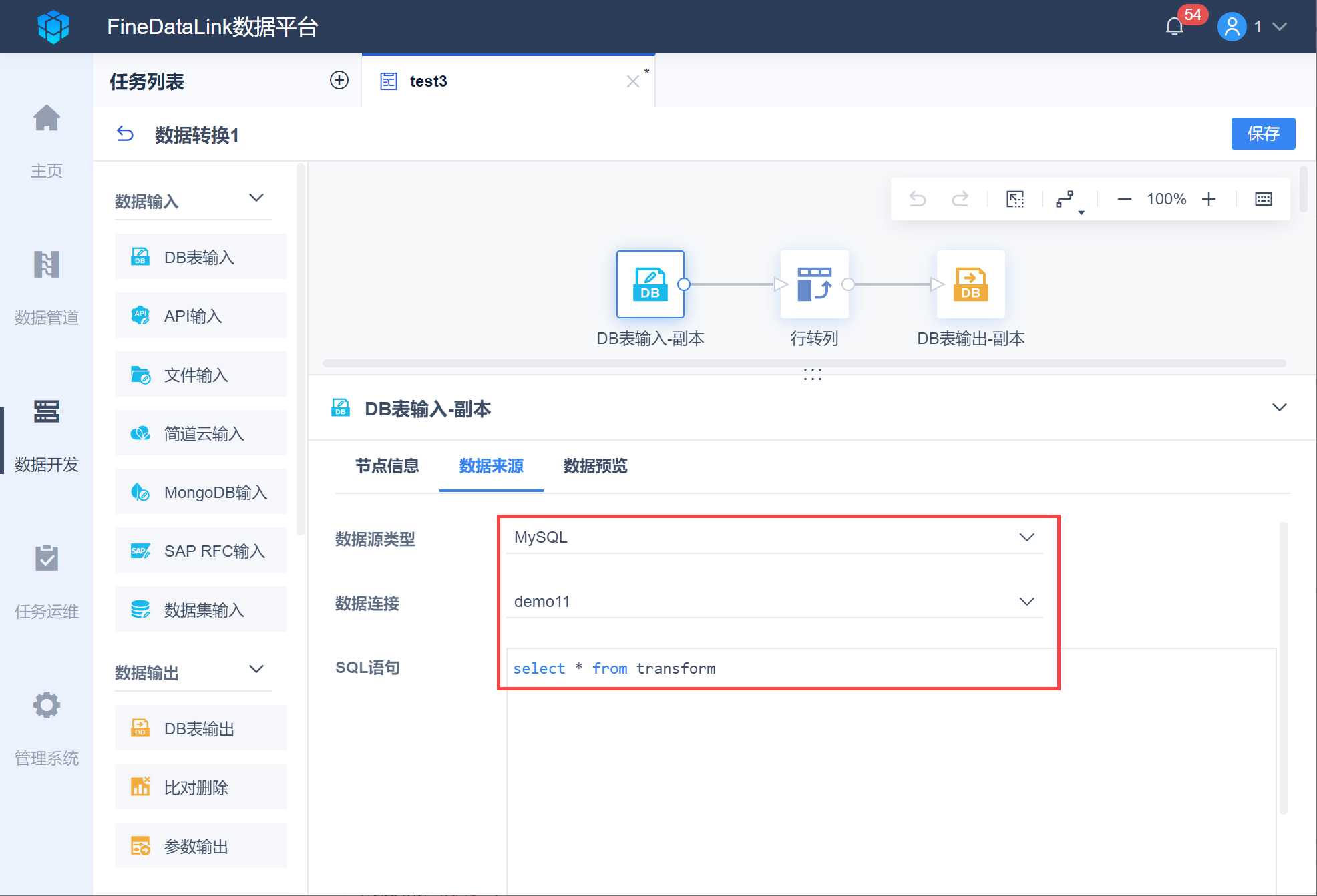This screenshot has width=1317, height=896.
Task: Collapse the DB表输入-副本 settings panel
Action: (x=1279, y=407)
